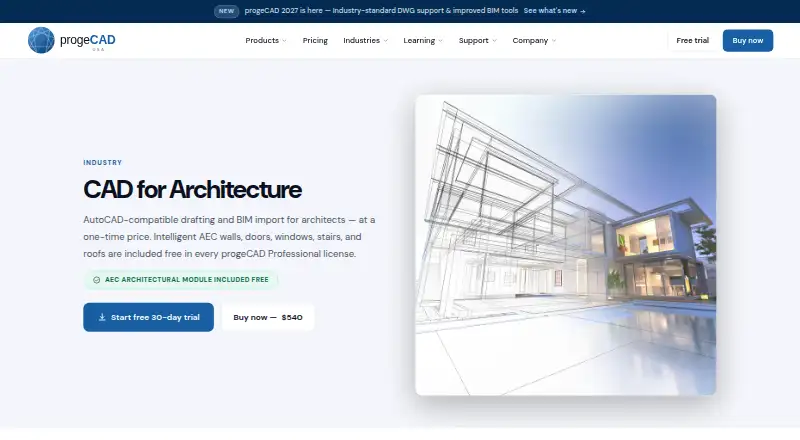Follow the See what's new link
Image resolution: width=800 pixels, height=440 pixels.
[x=554, y=11]
